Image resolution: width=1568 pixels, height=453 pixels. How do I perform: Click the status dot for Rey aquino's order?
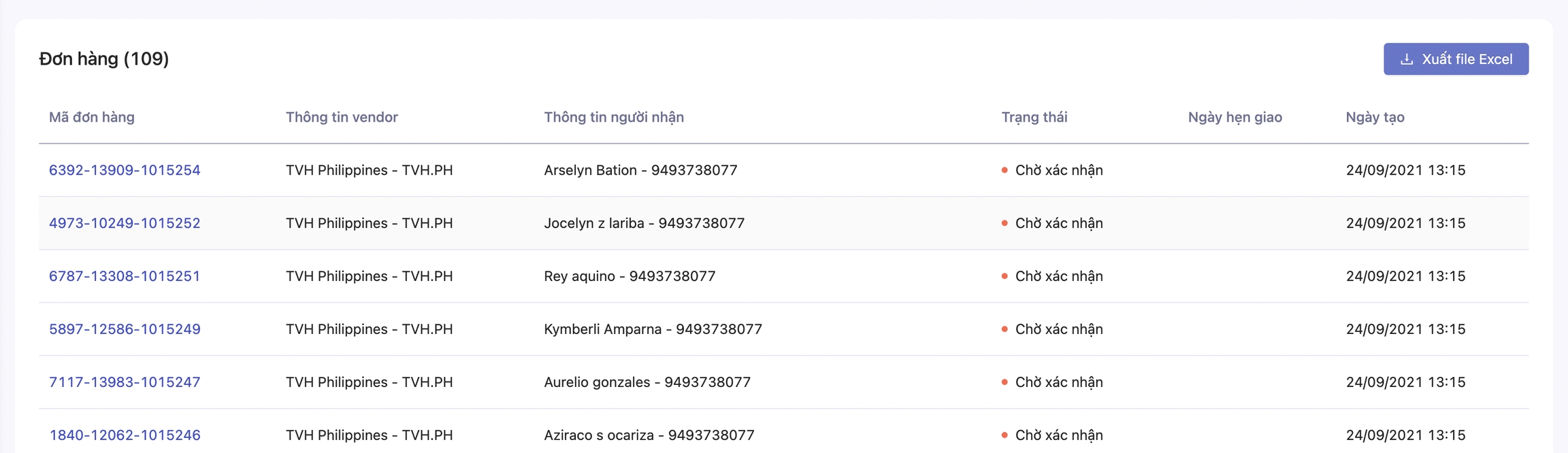tap(1004, 276)
